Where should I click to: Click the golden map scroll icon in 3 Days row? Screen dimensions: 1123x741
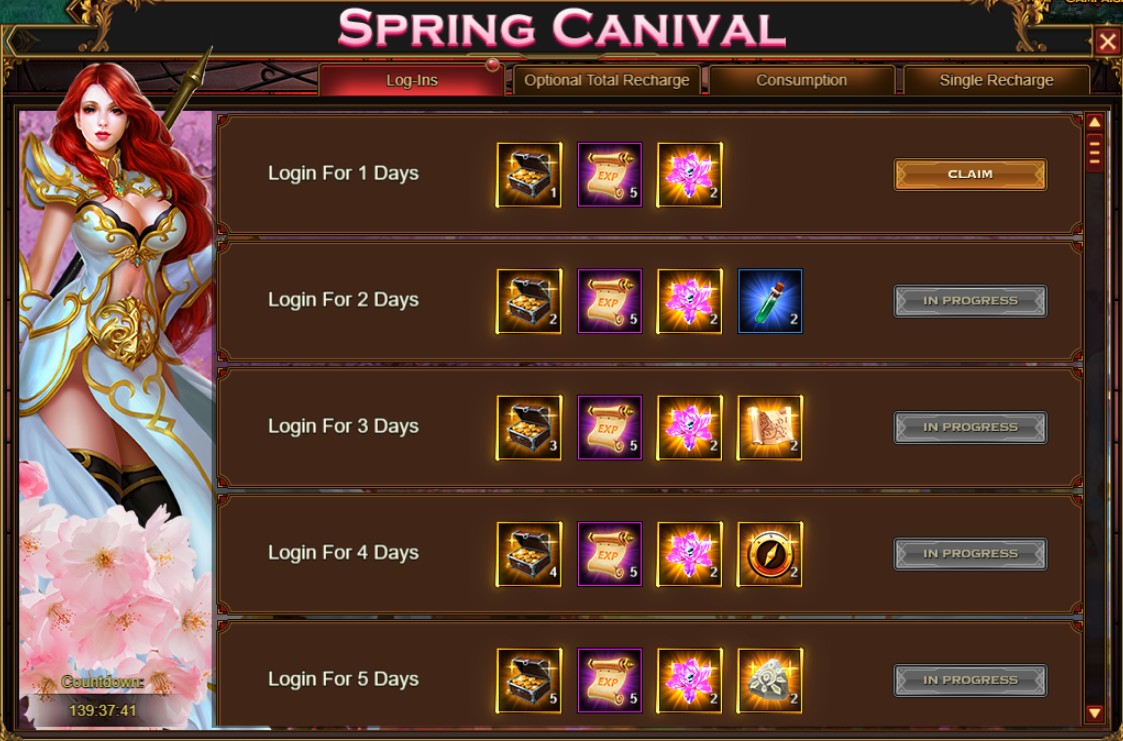coord(770,427)
